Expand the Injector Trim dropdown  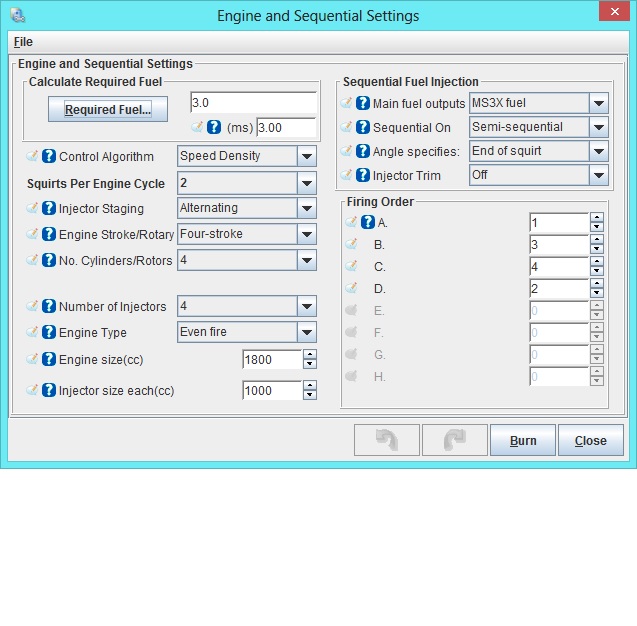point(599,175)
